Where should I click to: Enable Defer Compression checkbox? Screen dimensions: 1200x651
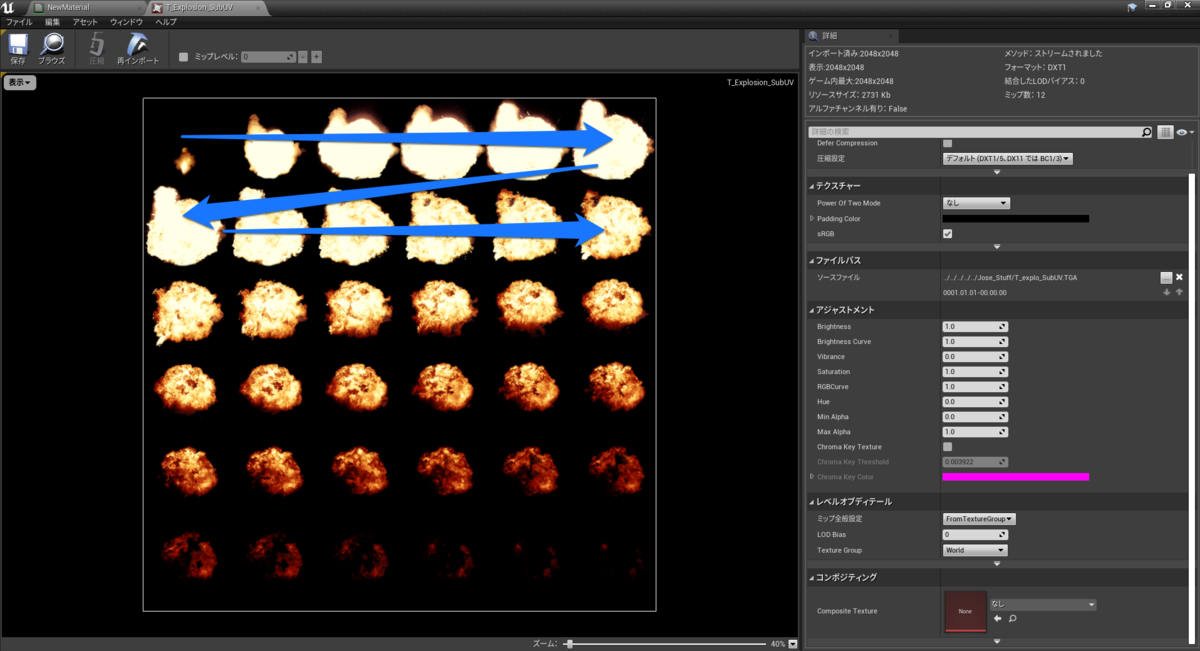[947, 143]
